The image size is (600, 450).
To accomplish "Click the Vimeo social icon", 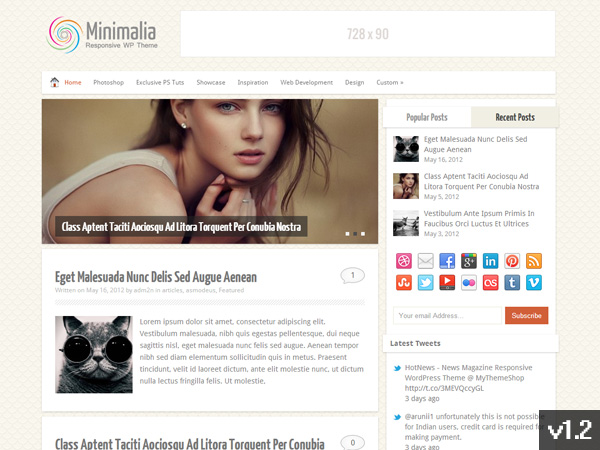I will pyautogui.click(x=534, y=283).
